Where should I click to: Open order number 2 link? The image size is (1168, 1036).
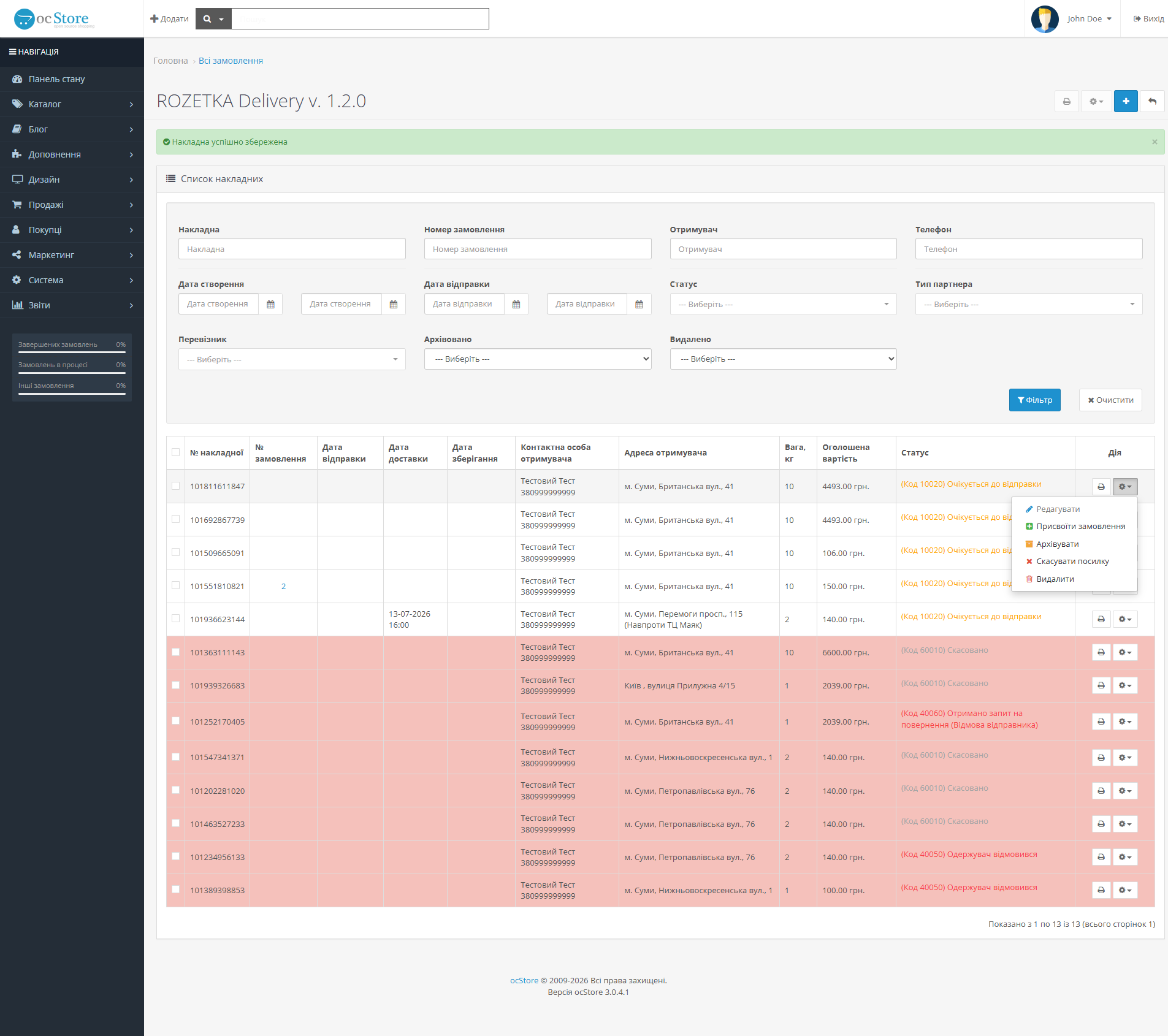click(x=283, y=587)
